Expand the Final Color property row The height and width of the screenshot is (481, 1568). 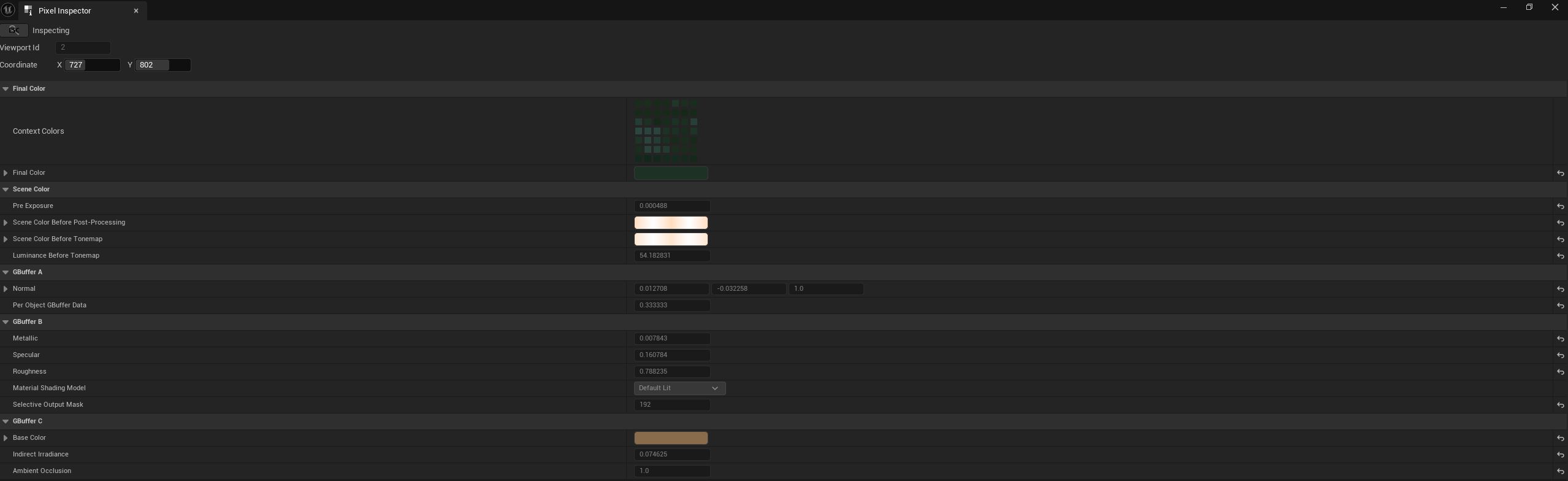coord(6,172)
